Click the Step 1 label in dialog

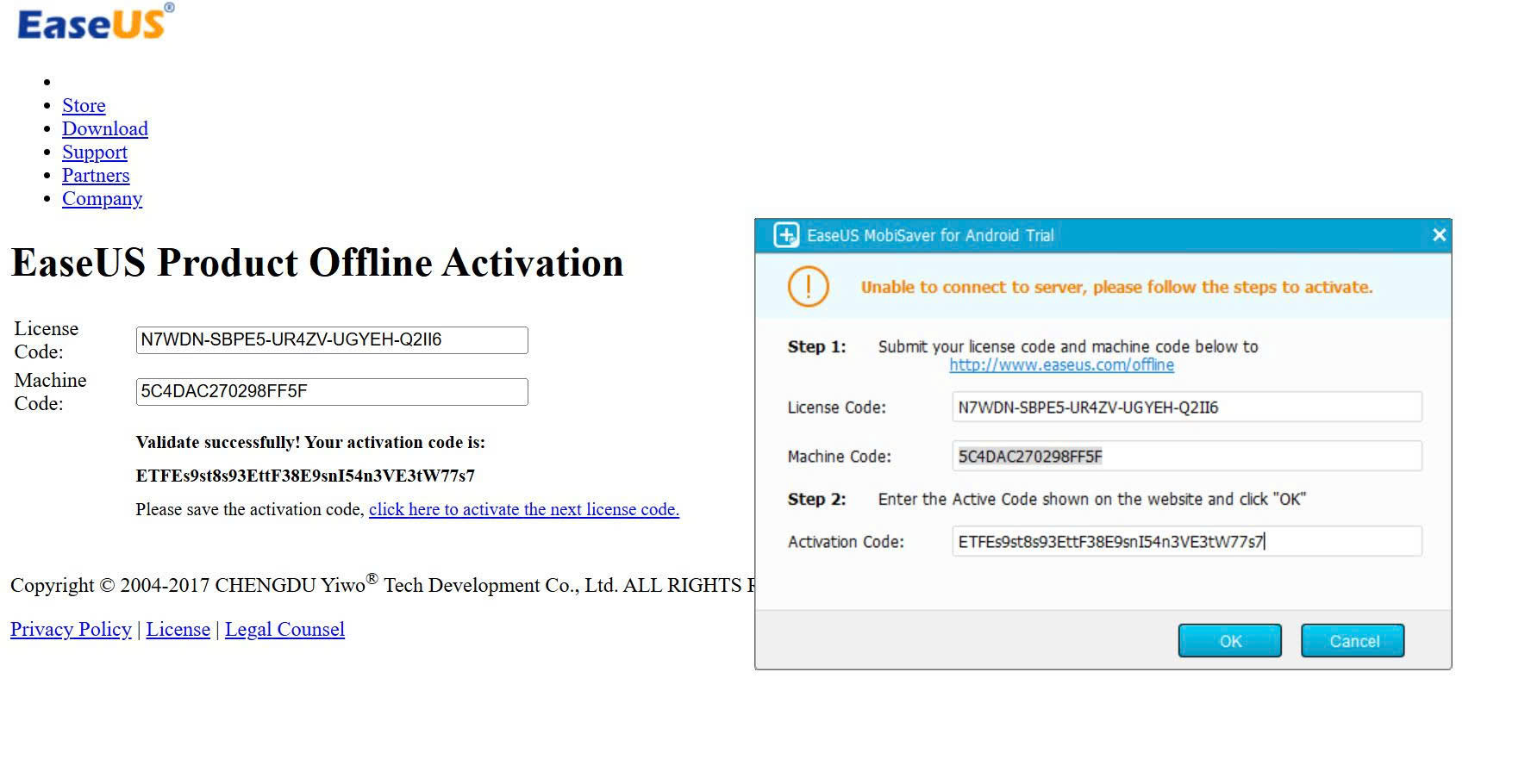tap(816, 347)
